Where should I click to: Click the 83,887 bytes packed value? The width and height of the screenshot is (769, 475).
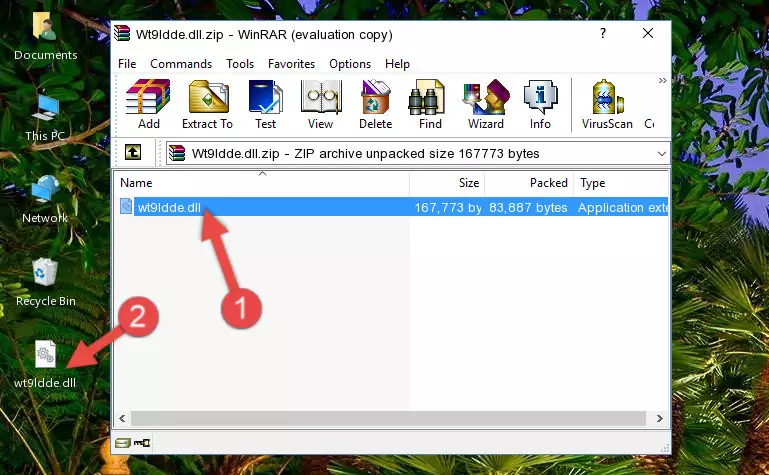(528, 207)
